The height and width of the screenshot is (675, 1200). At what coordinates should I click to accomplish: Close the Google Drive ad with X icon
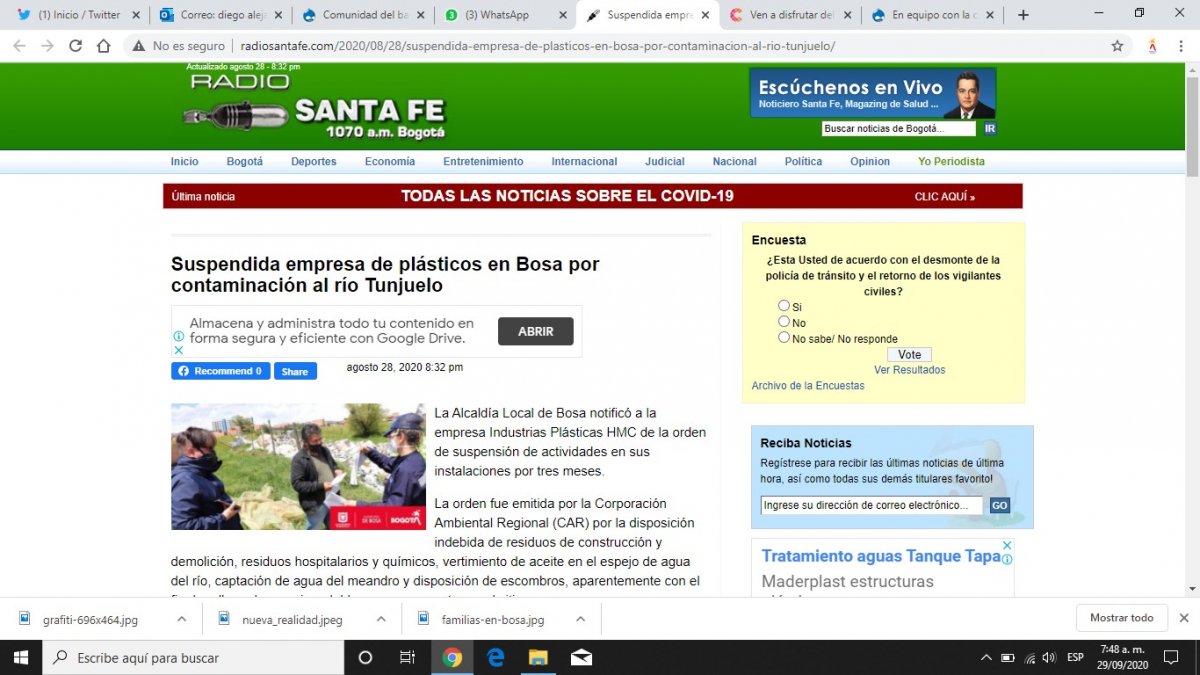pos(179,350)
